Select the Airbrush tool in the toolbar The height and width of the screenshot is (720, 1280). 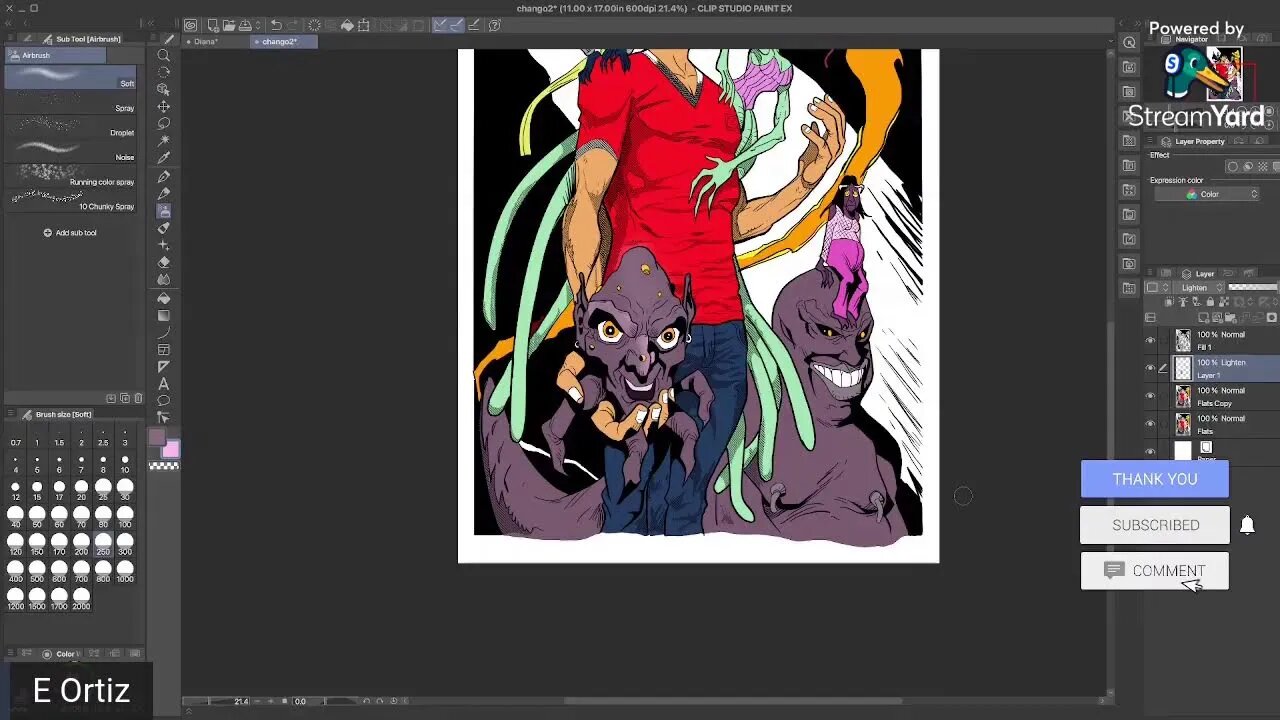(164, 211)
